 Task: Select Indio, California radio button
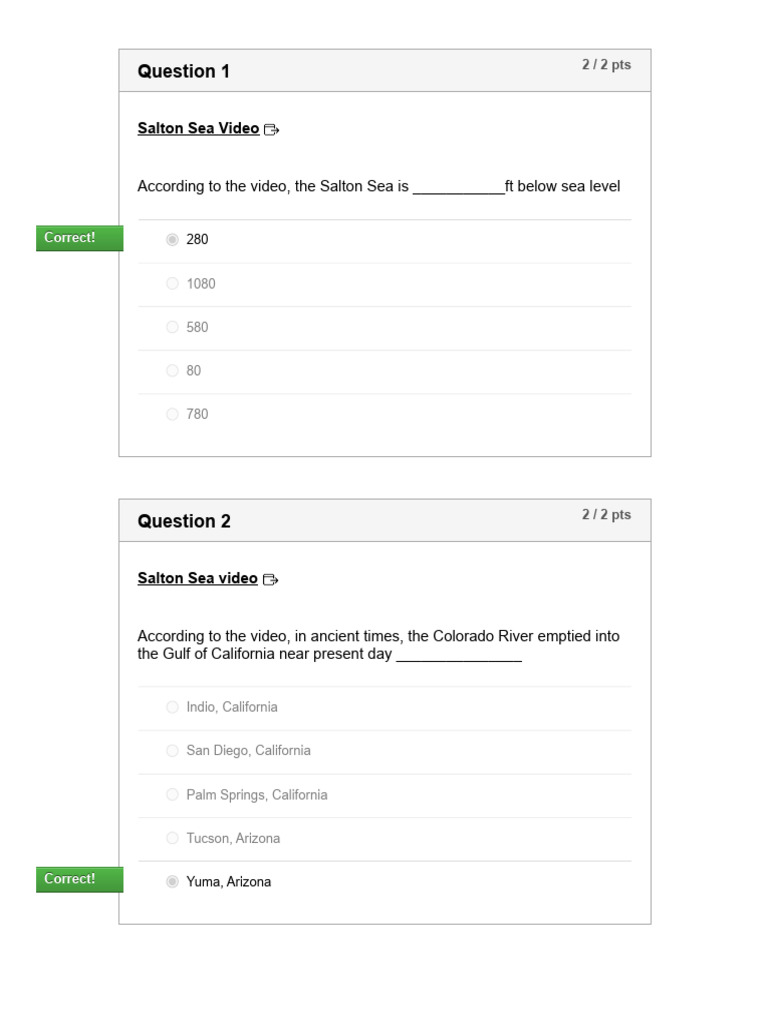pyautogui.click(x=172, y=707)
